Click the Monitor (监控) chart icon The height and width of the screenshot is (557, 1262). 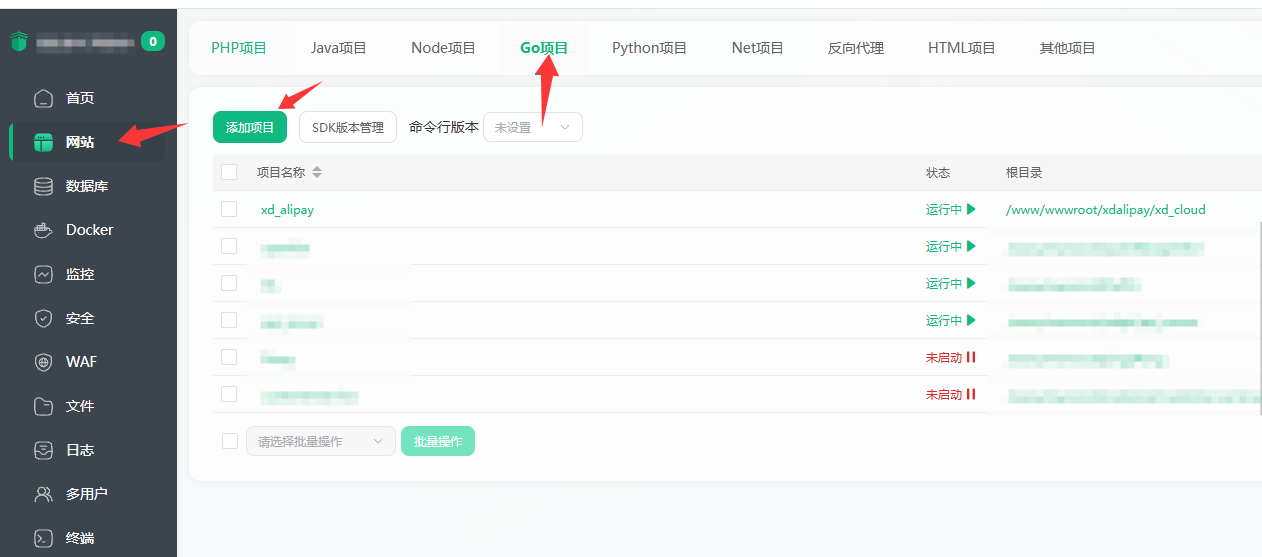click(43, 274)
